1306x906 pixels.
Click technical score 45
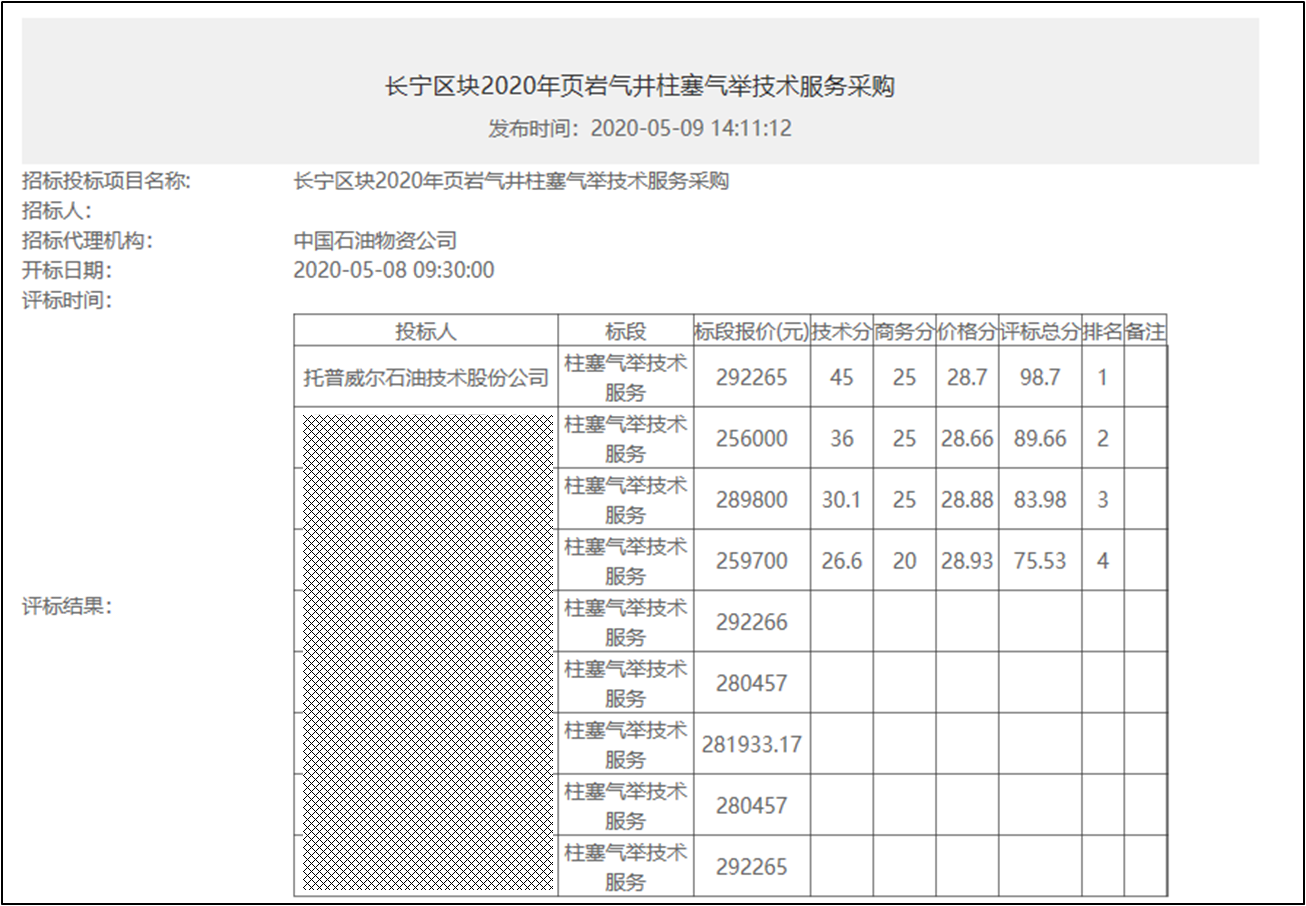[x=842, y=377]
